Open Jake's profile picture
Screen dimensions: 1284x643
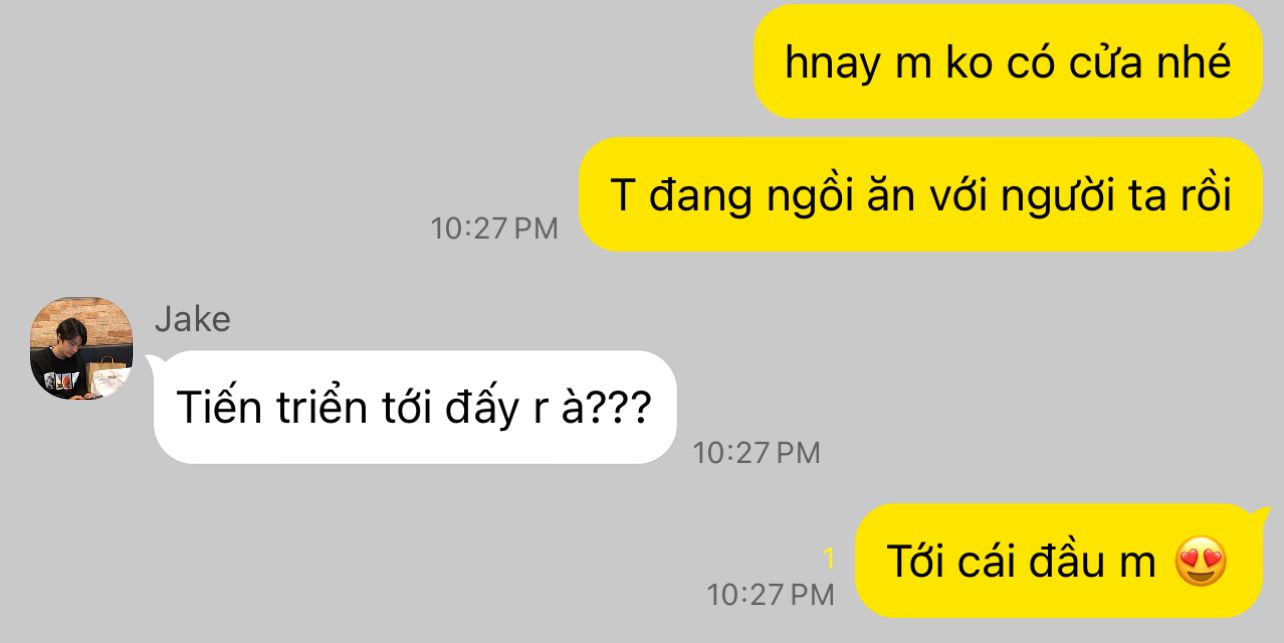pos(82,348)
